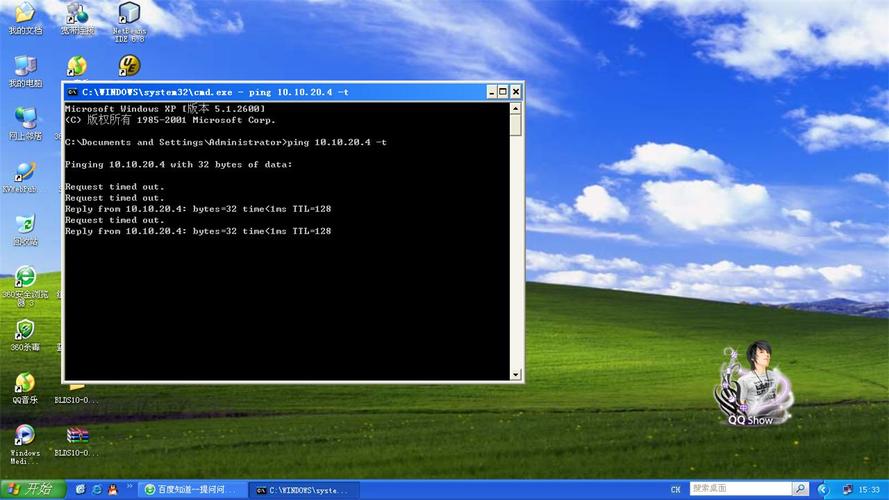889x500 pixels.
Task: Click the first 'Request timed out.' line
Action: [115, 187]
